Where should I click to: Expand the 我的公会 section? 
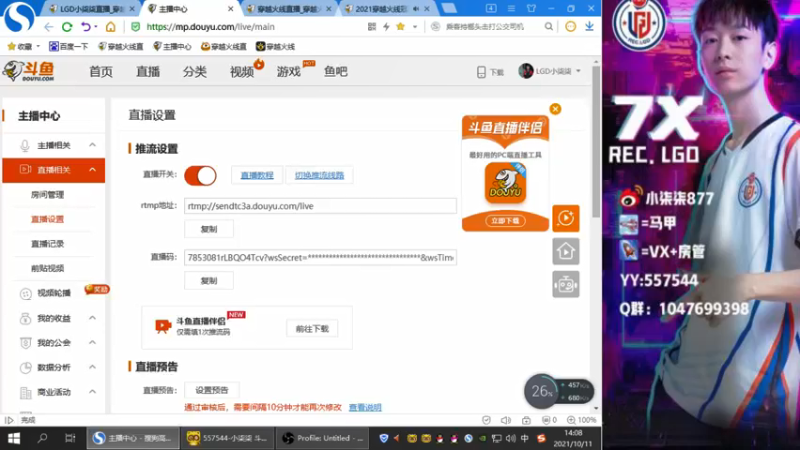pos(92,342)
